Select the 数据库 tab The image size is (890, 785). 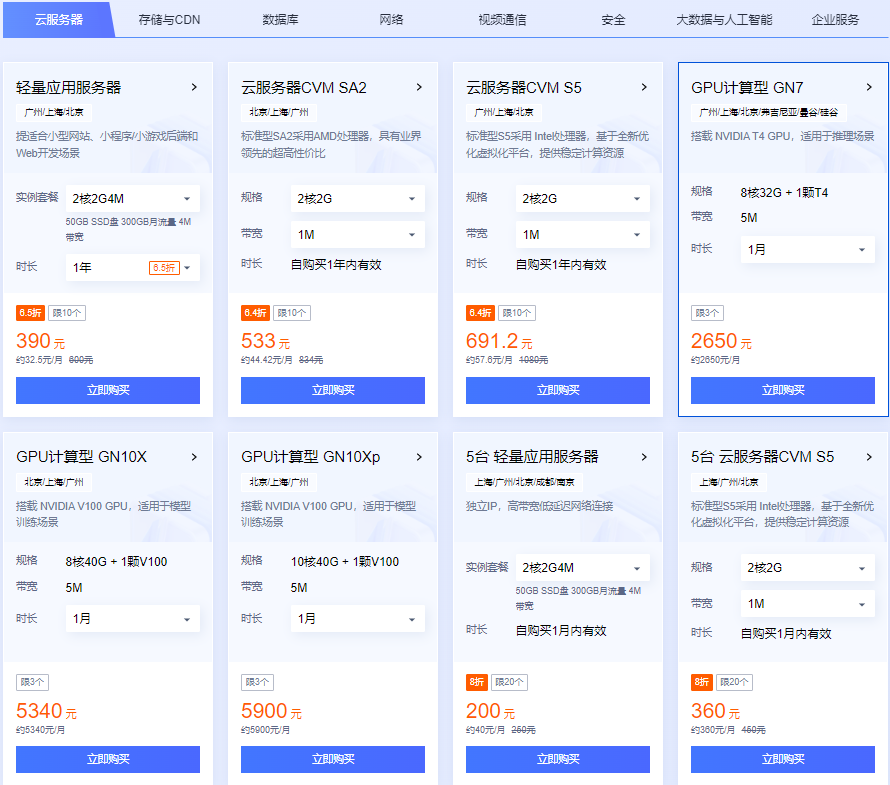(280, 20)
